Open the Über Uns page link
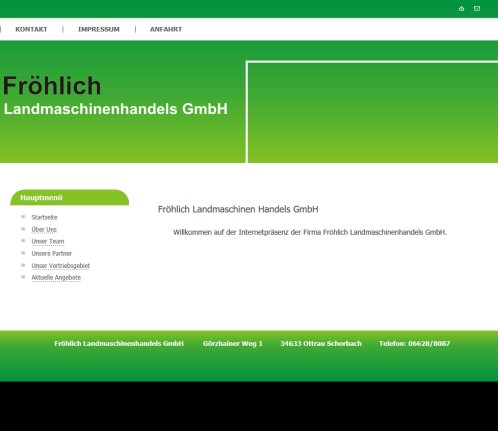The image size is (498, 431). point(44,229)
